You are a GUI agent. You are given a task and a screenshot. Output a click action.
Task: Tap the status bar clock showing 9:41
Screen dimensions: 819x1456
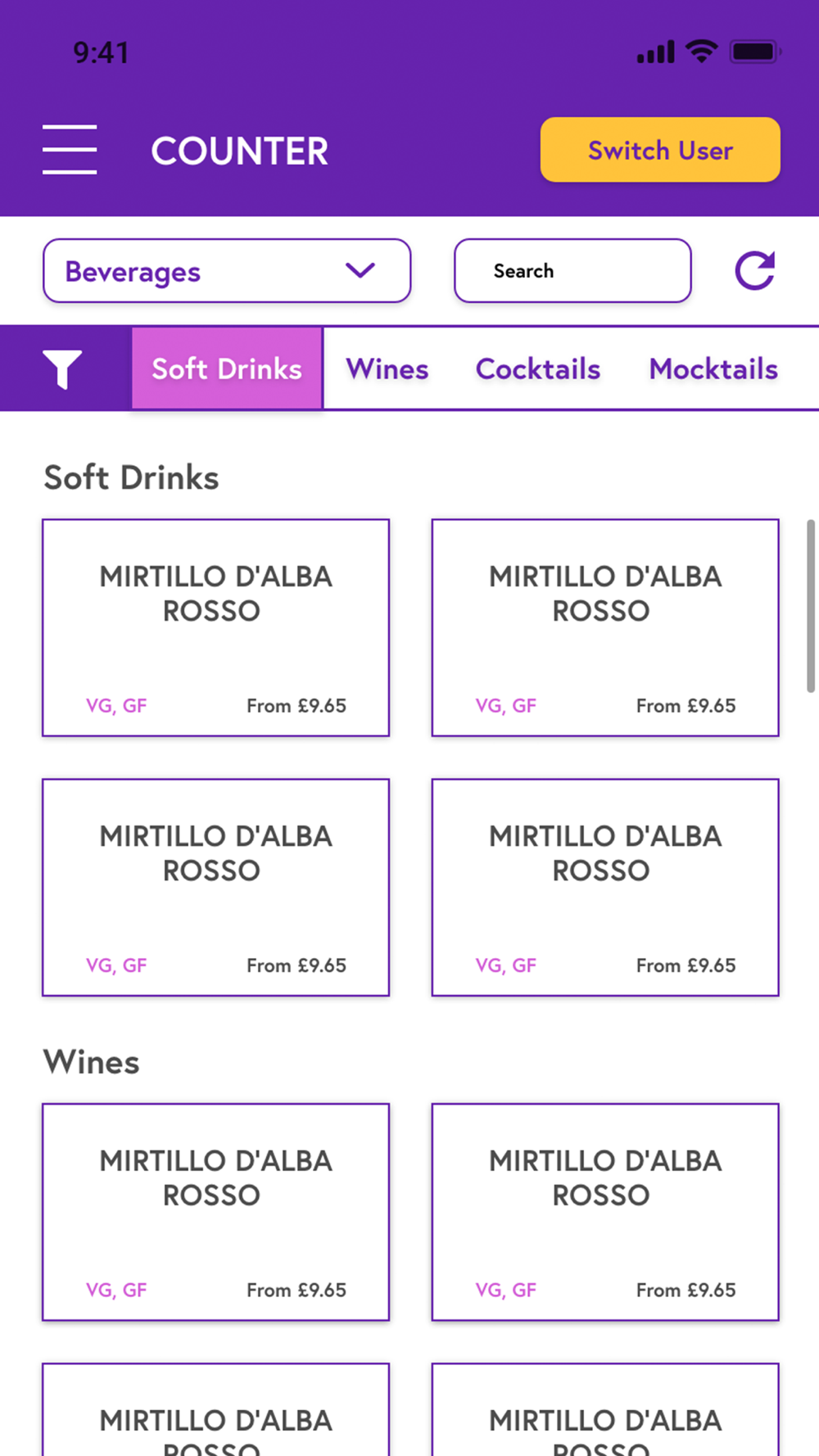point(101,53)
